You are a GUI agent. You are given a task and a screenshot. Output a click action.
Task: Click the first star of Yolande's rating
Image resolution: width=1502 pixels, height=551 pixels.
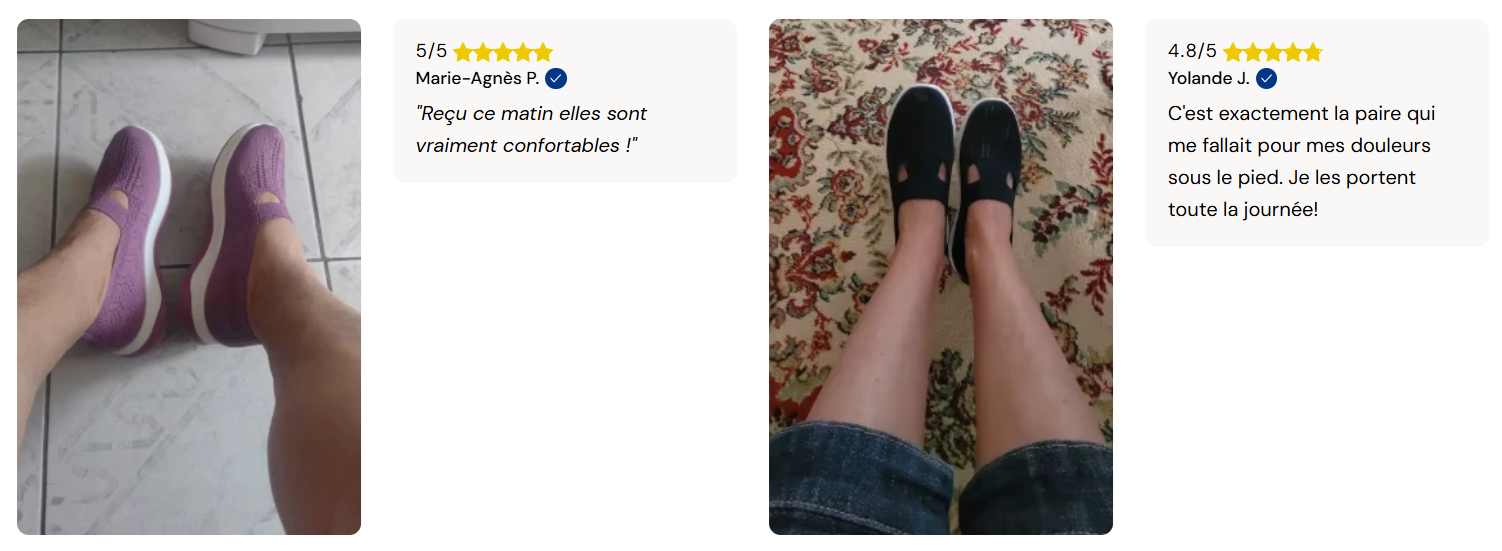click(1233, 52)
